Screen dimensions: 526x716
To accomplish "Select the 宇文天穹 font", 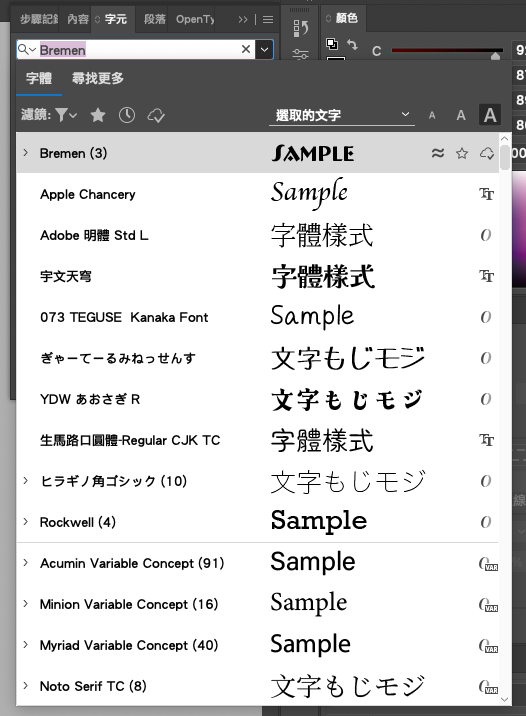I will (257, 276).
